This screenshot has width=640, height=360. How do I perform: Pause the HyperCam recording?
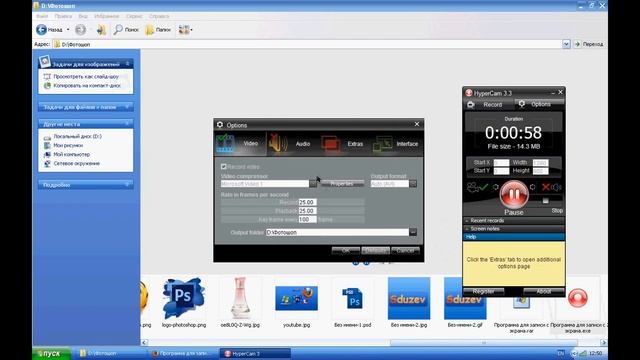pos(514,195)
